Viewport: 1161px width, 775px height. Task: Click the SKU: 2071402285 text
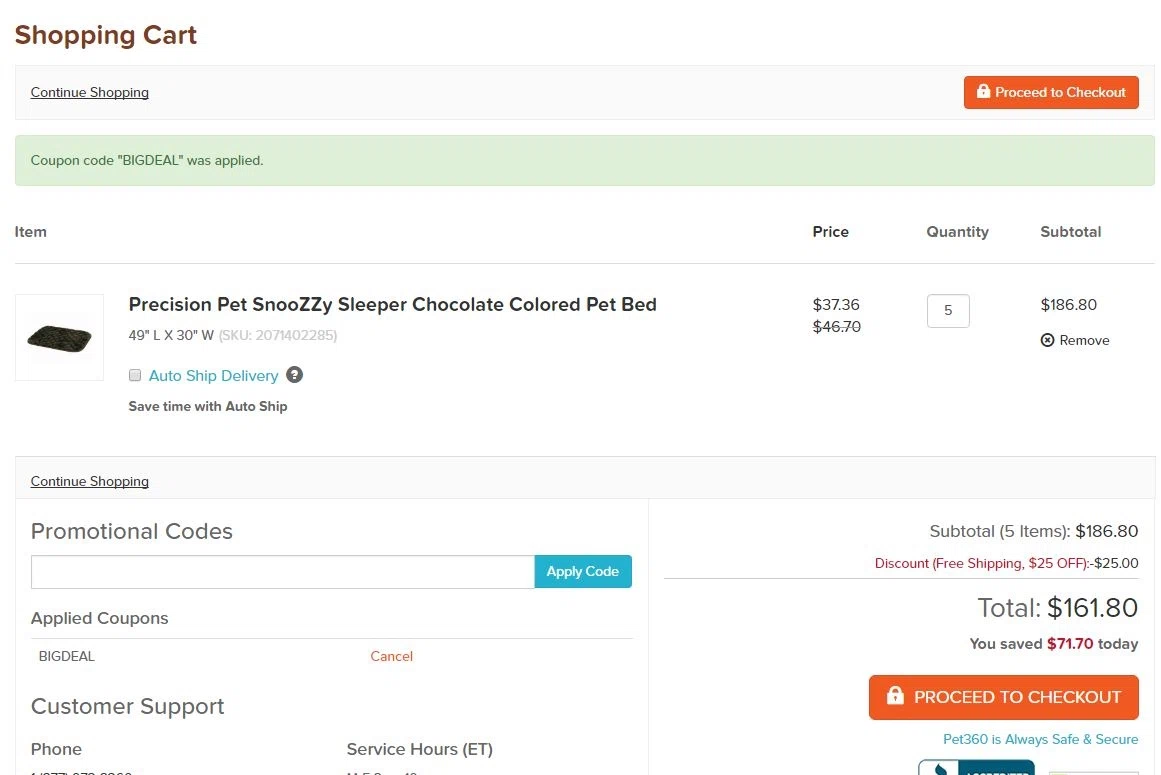pyautogui.click(x=278, y=335)
